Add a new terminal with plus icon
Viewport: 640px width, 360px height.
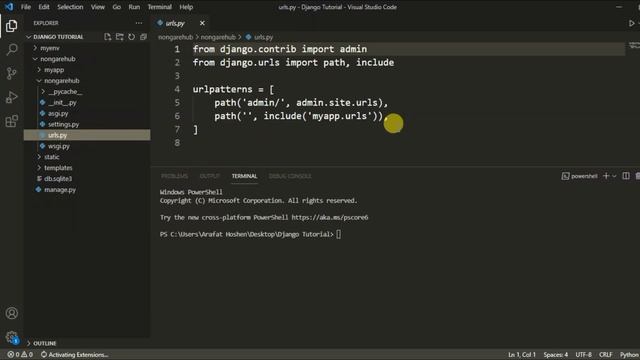pos(606,176)
